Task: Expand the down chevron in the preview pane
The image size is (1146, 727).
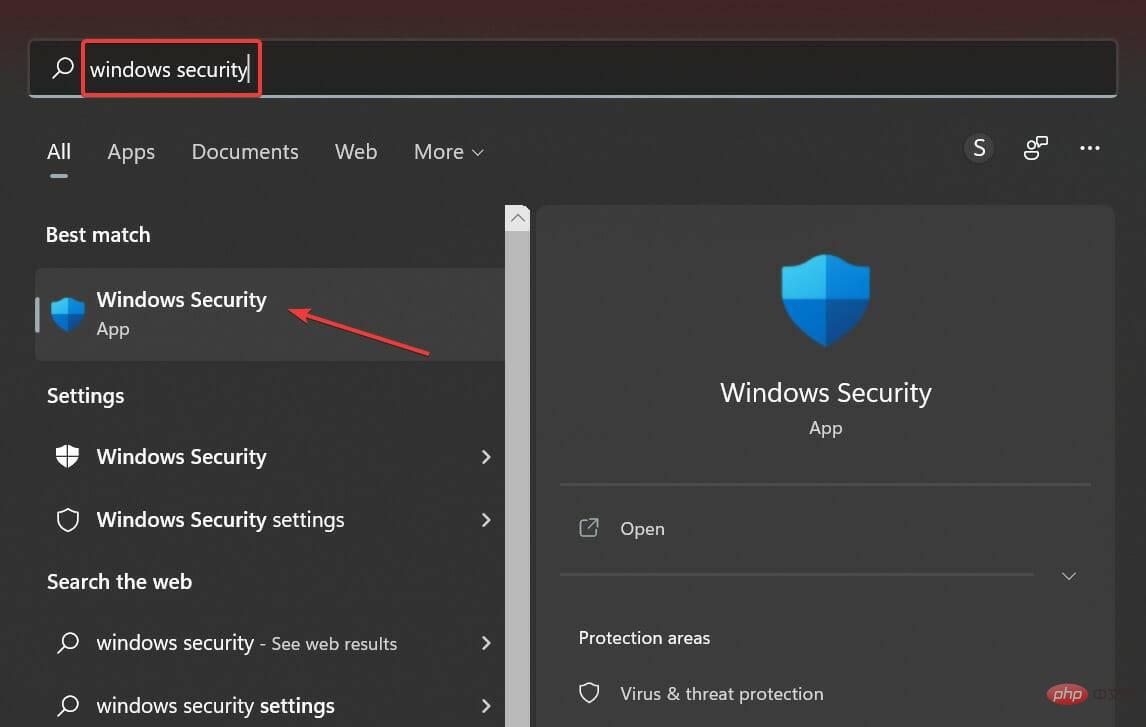Action: point(1069,576)
